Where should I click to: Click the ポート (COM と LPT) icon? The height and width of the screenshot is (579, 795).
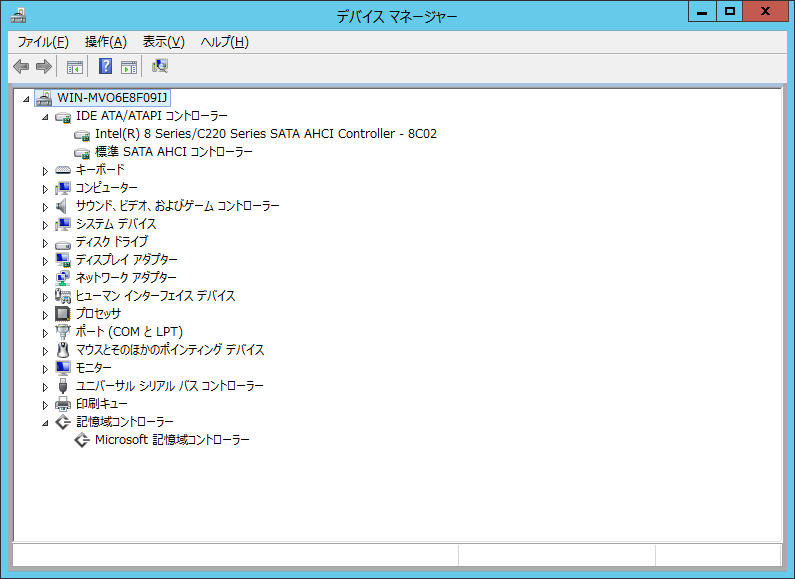tap(63, 332)
